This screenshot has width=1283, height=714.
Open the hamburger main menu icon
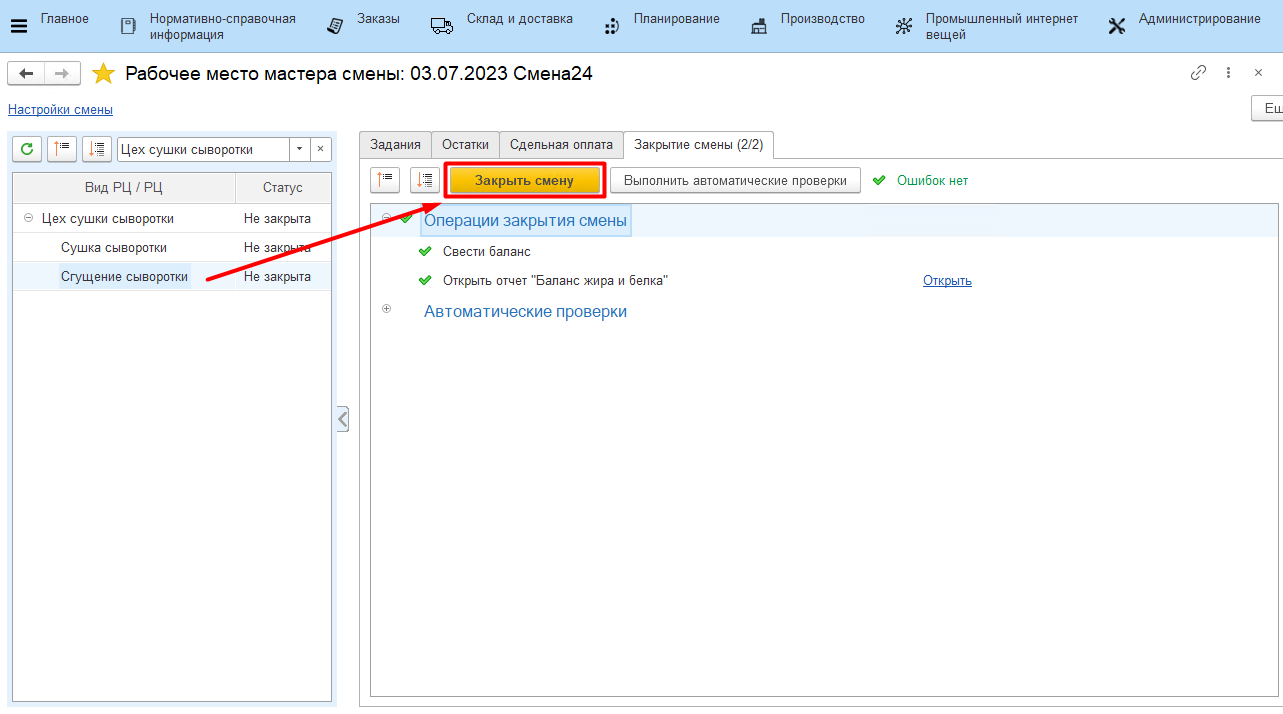[x=19, y=26]
